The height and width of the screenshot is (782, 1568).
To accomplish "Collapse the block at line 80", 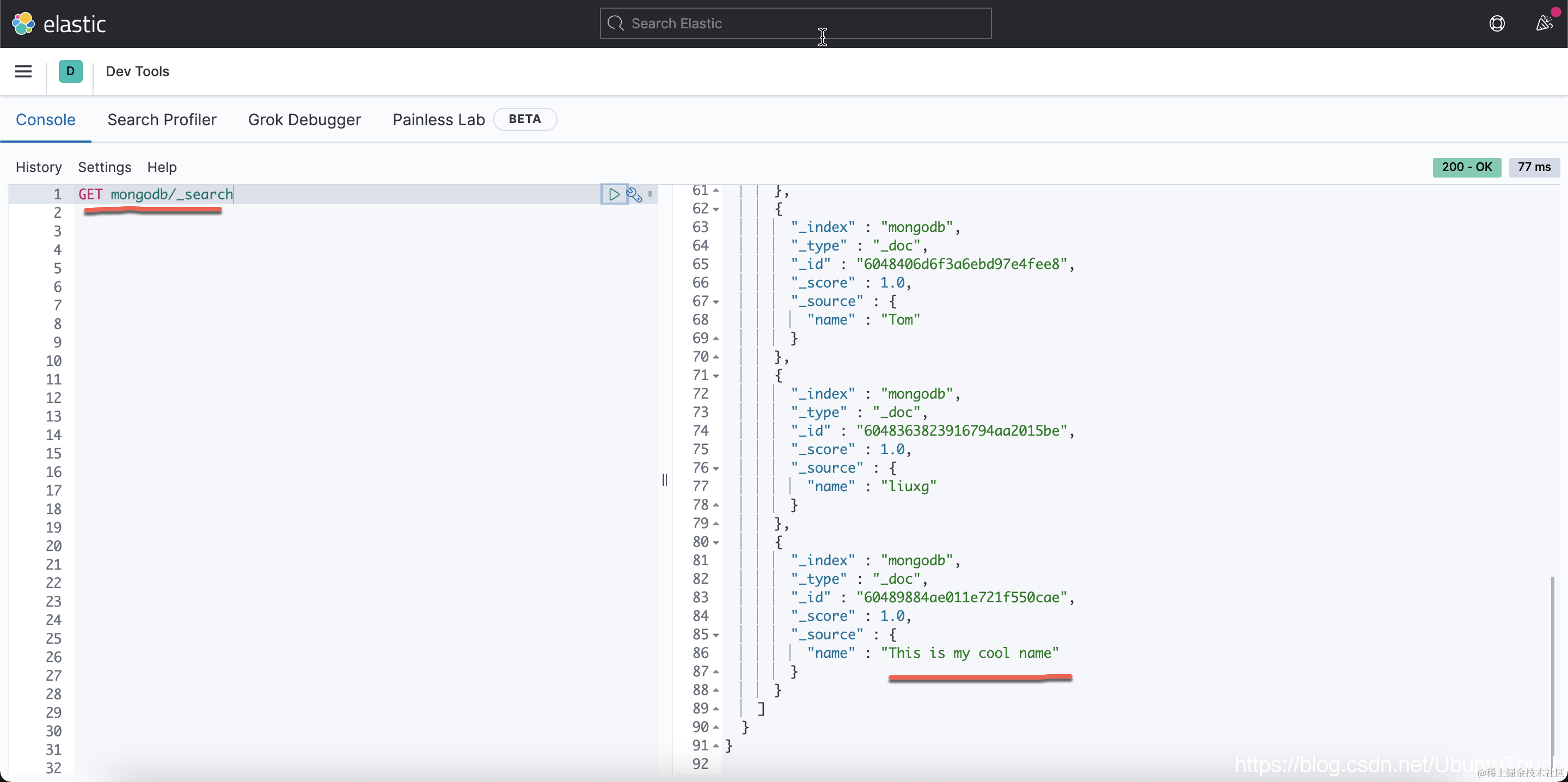I will pos(716,542).
